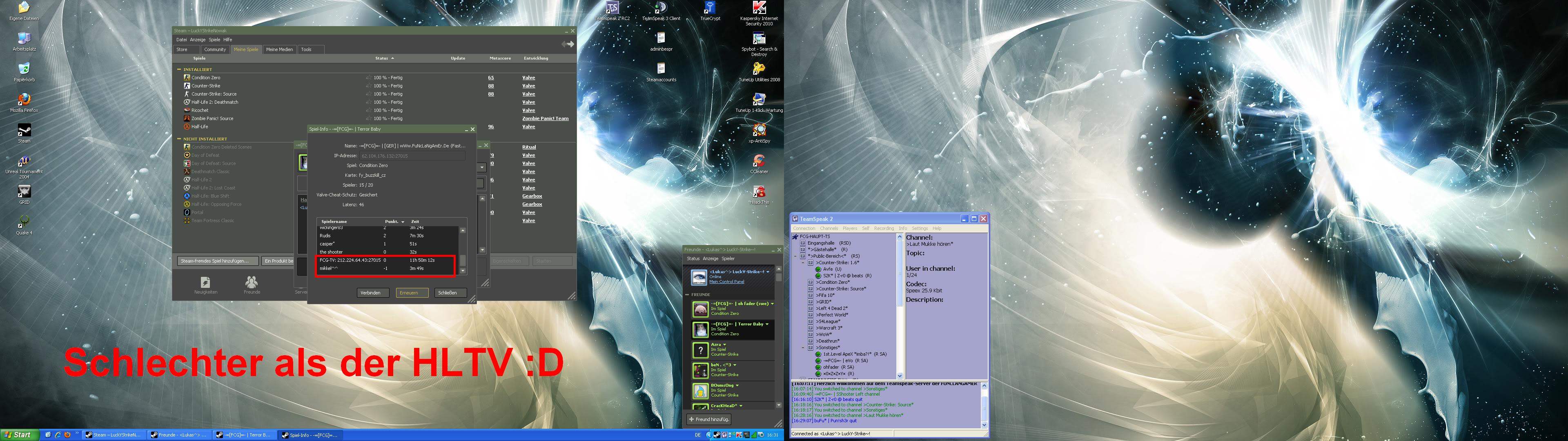Screen dimensions: 1568x441
Task: Open xp-AntiSpy desktop icon
Action: (x=759, y=130)
